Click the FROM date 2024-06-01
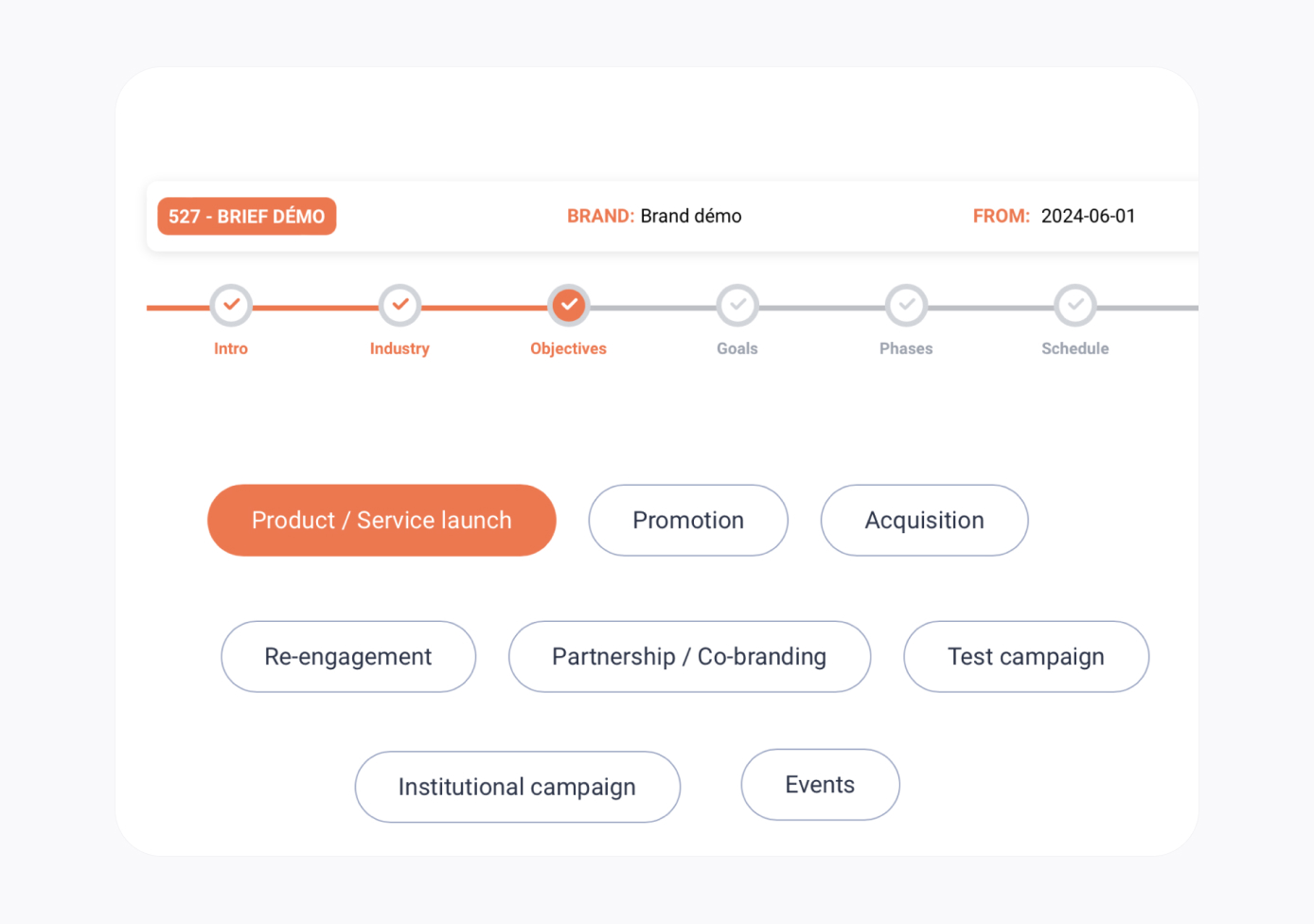 [1088, 216]
